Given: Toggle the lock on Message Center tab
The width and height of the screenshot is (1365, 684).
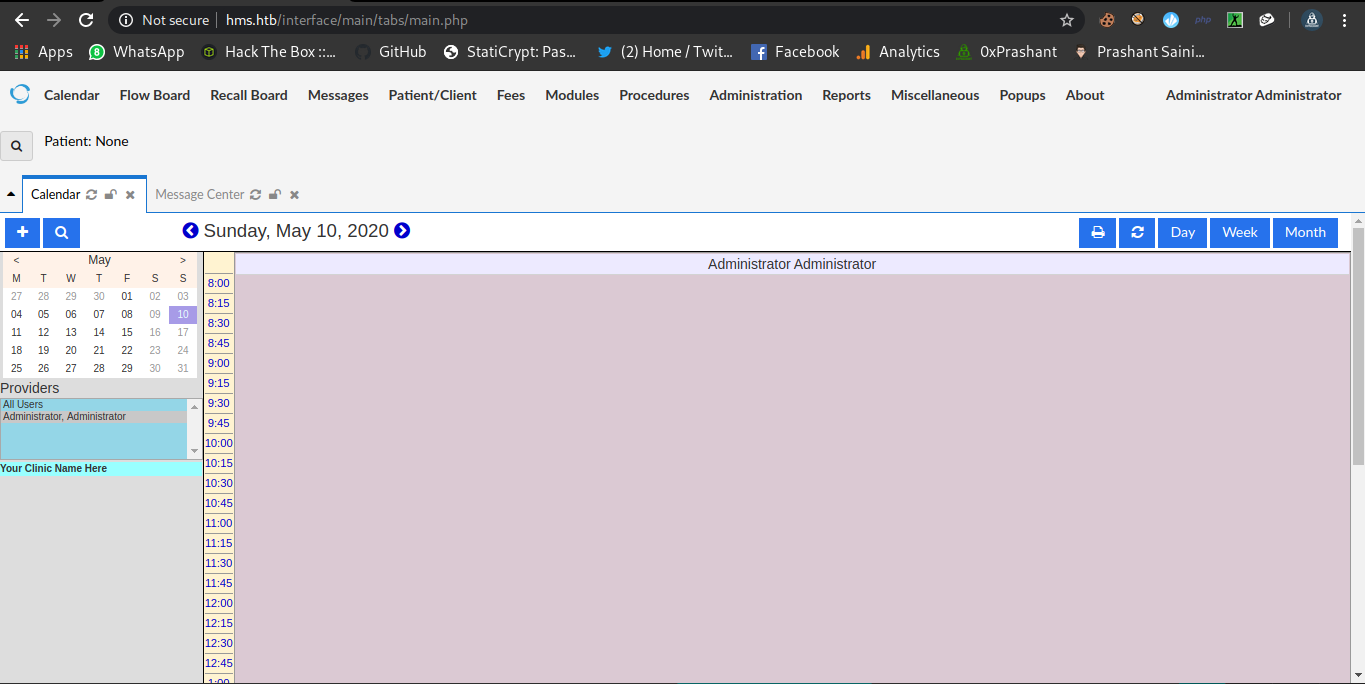Looking at the screenshot, I should click(274, 195).
